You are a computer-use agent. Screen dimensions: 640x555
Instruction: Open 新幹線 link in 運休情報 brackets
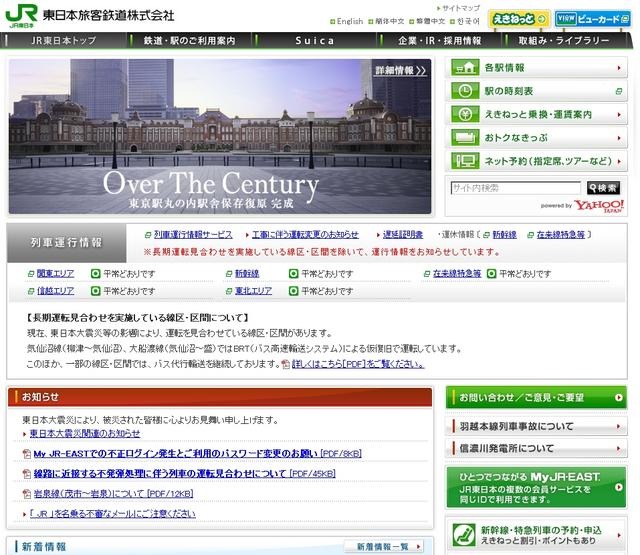[x=504, y=235]
